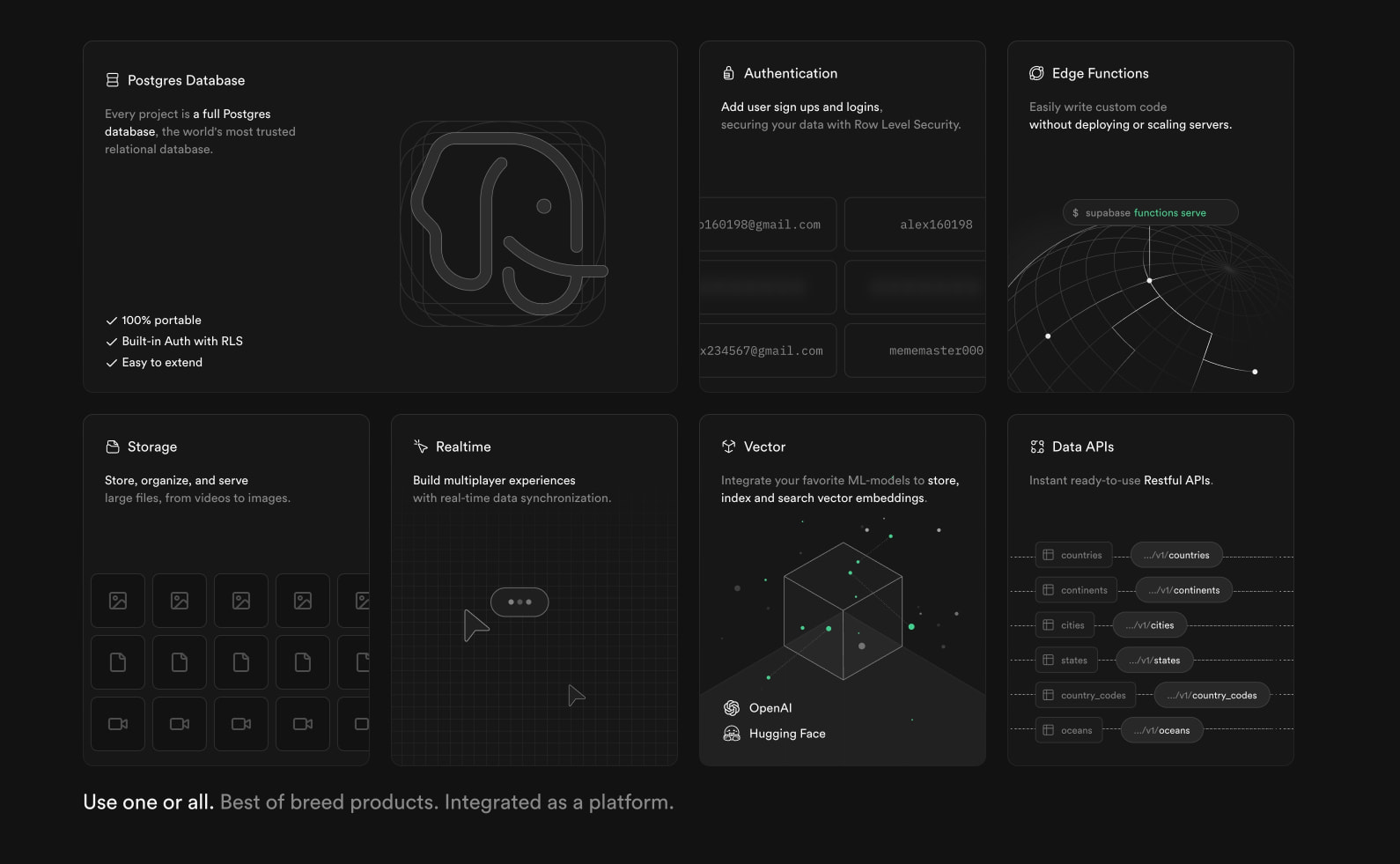Click the Postgres elephant illustration
Screen dimensions: 1400x864
click(503, 224)
